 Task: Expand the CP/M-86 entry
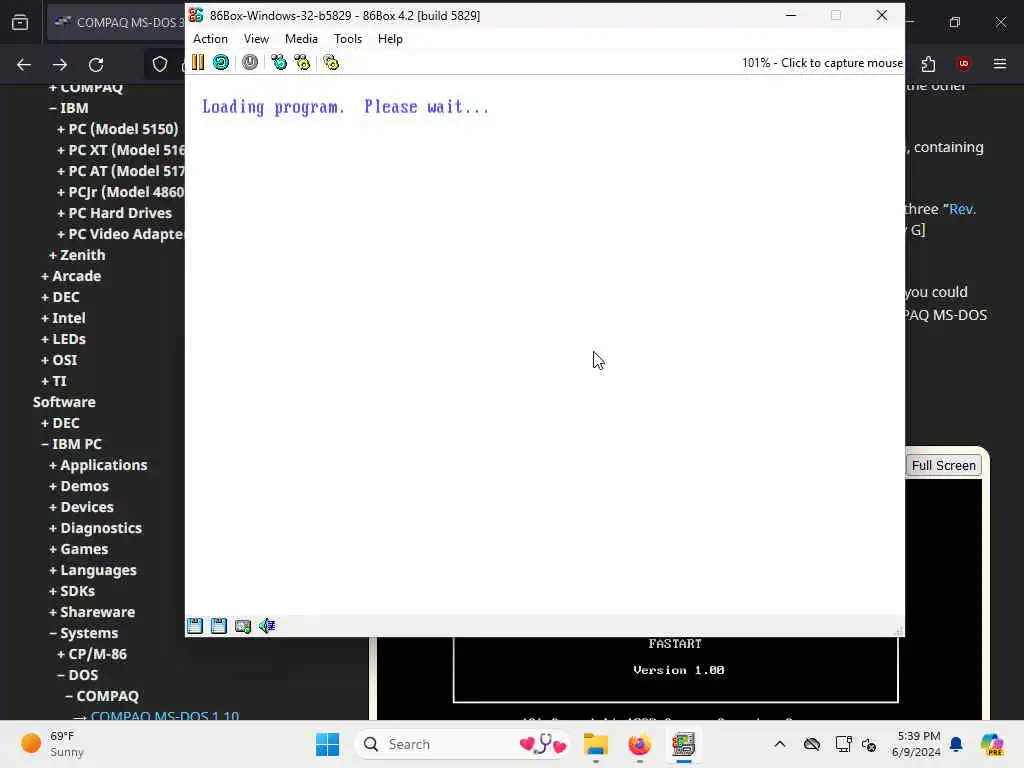tap(91, 654)
